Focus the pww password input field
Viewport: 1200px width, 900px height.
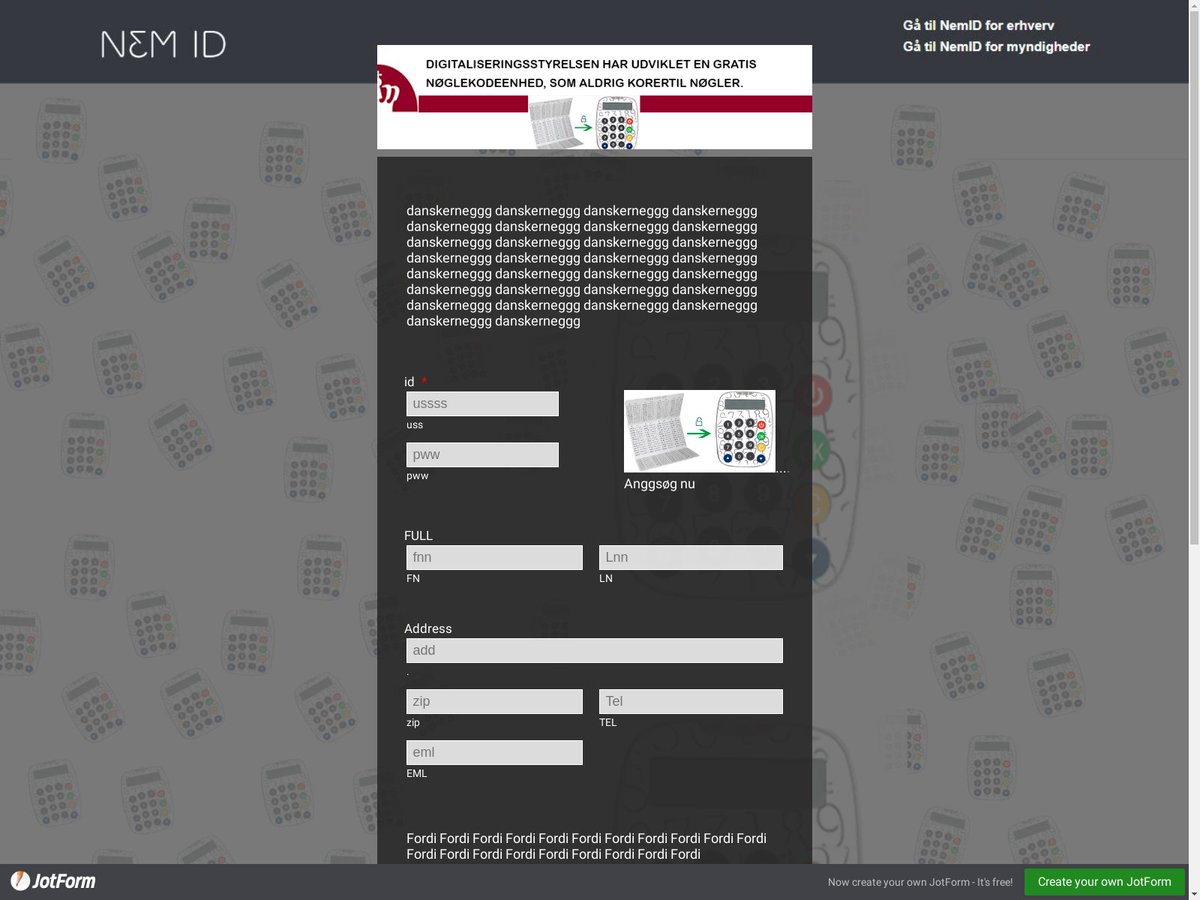click(482, 455)
